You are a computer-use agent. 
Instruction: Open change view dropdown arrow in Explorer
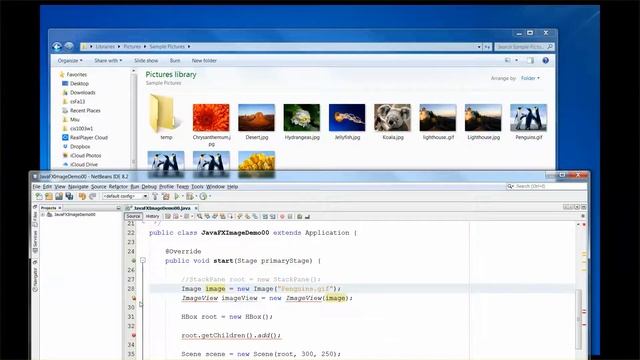517,60
